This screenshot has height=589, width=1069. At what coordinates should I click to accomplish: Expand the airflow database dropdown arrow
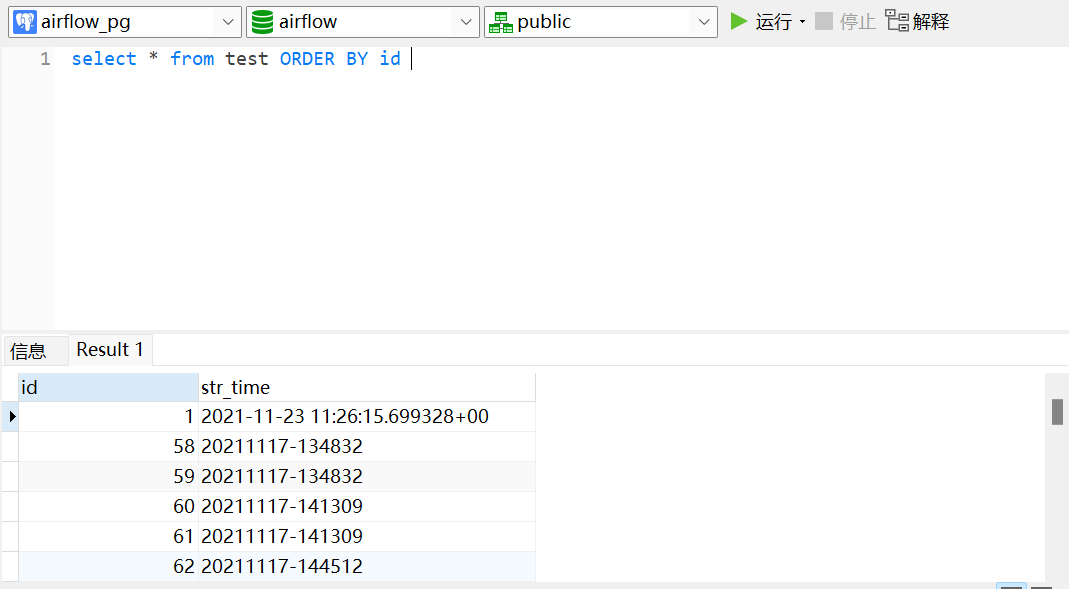[466, 22]
